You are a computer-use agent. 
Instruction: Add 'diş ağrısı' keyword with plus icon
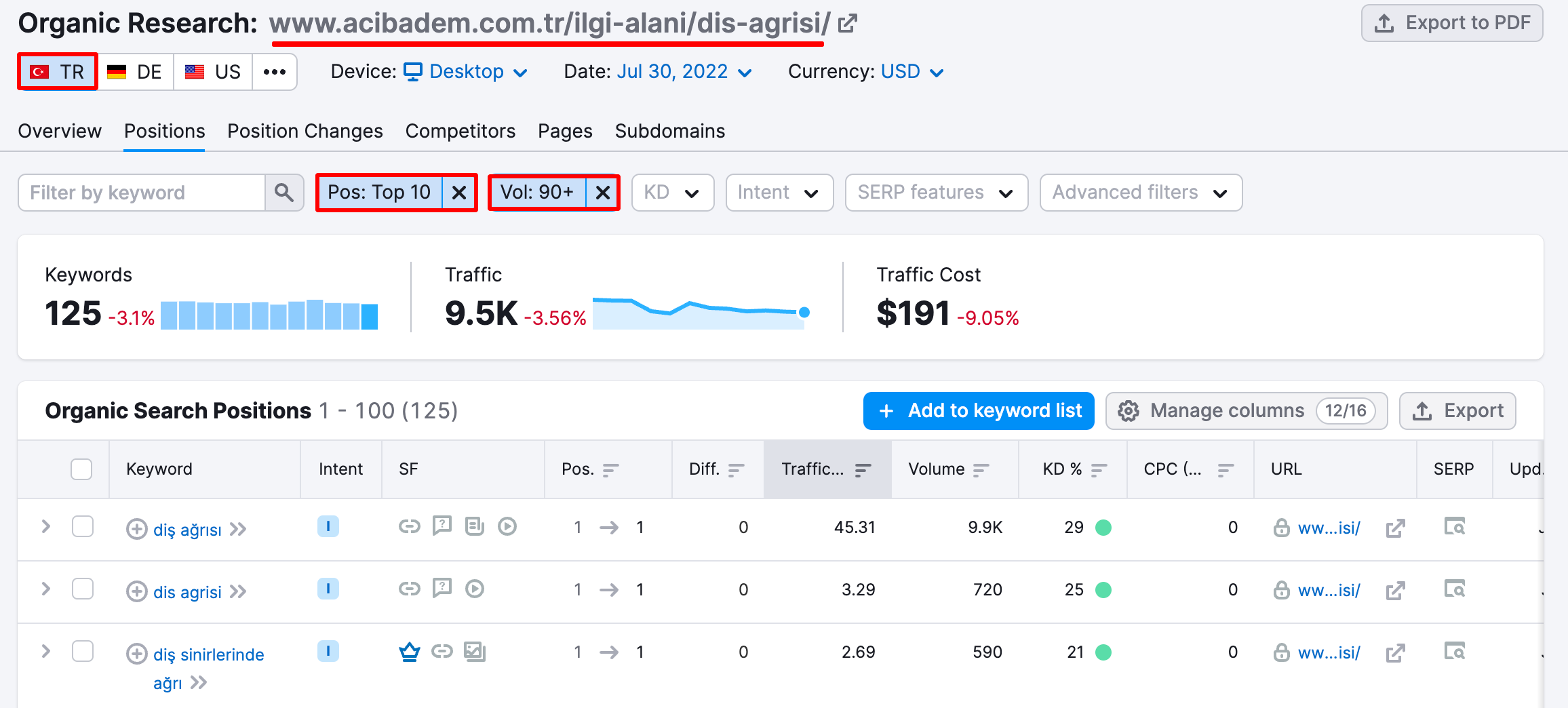coord(136,529)
